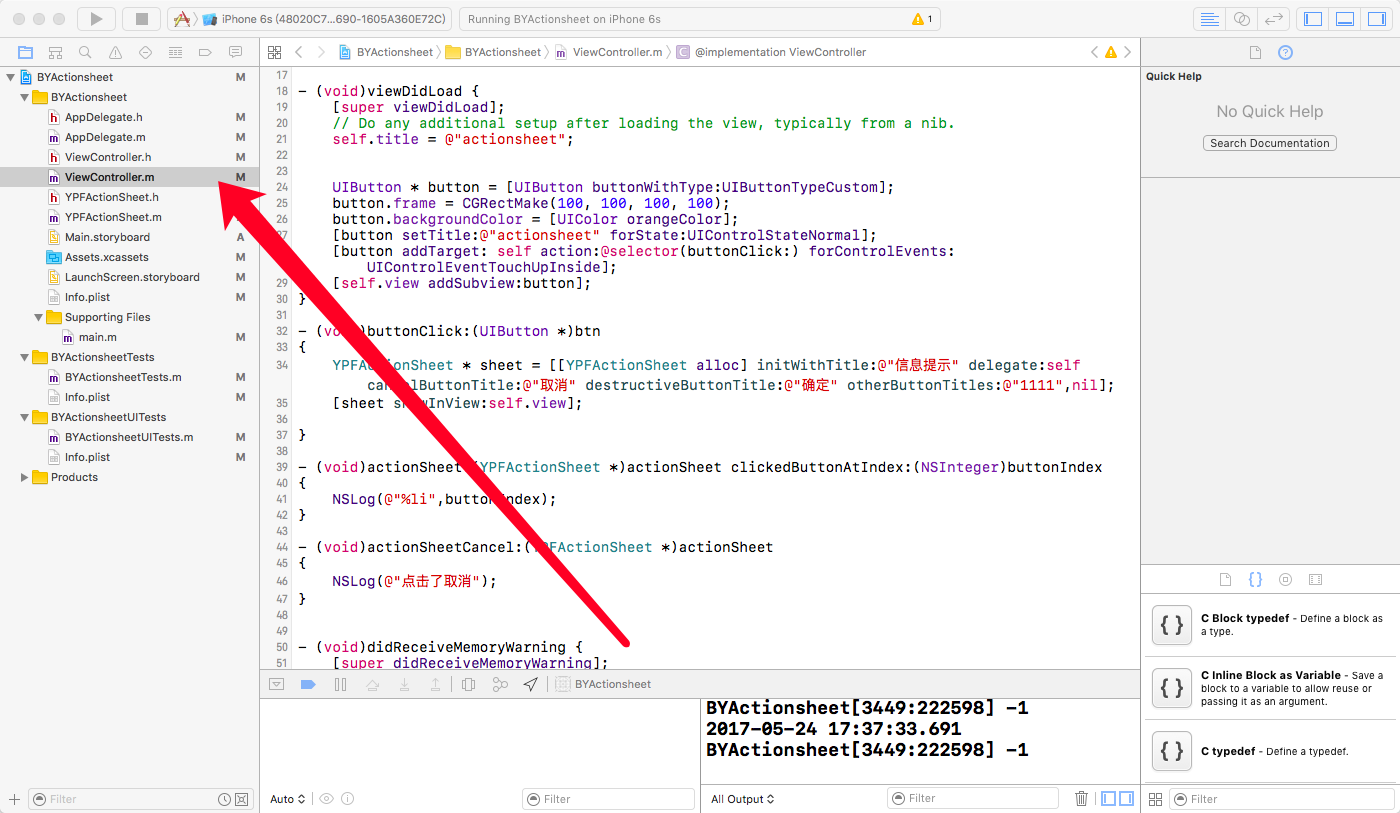Toggle breakpoints in the debug bar

point(308,684)
